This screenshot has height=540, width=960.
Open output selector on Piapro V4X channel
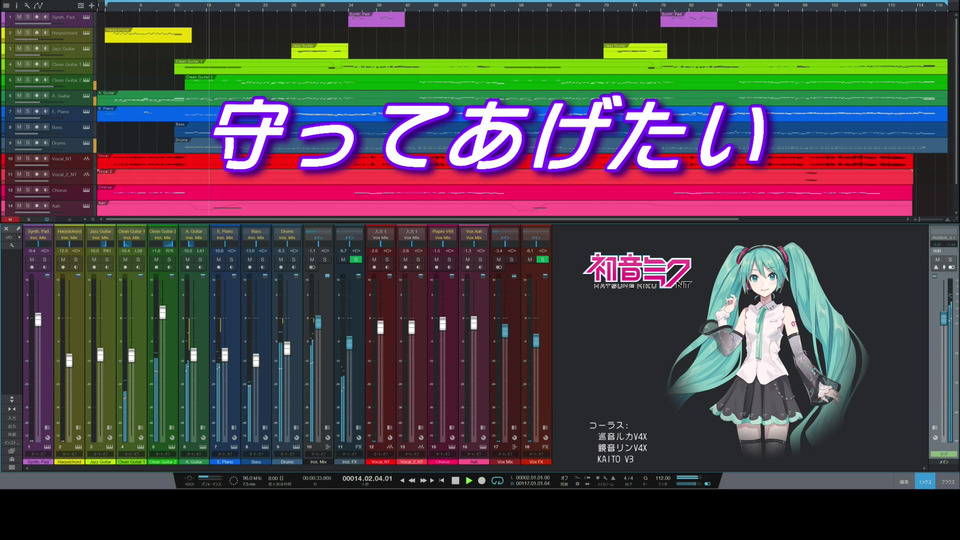(443, 238)
